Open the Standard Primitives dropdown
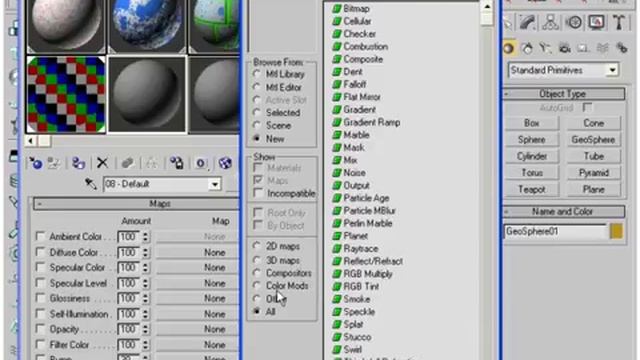The height and width of the screenshot is (360, 640). pos(612,70)
